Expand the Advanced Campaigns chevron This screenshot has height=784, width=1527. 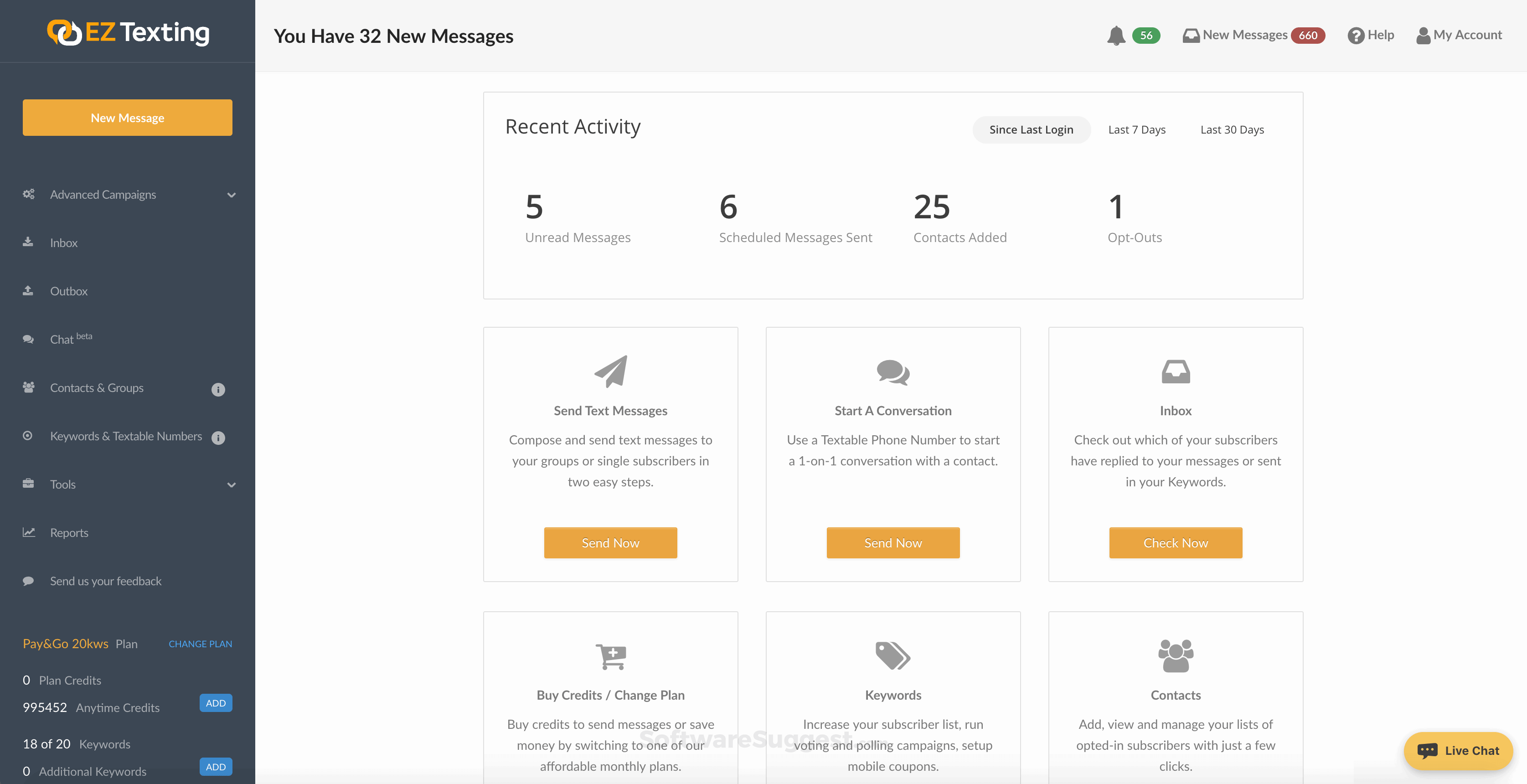[x=232, y=195]
